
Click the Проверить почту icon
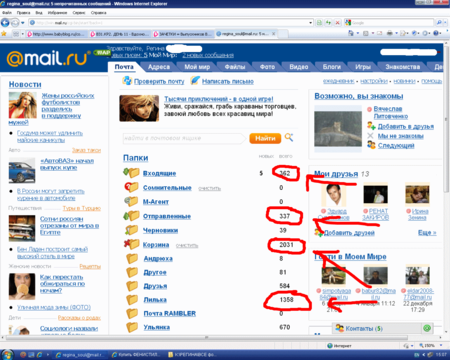pos(127,81)
